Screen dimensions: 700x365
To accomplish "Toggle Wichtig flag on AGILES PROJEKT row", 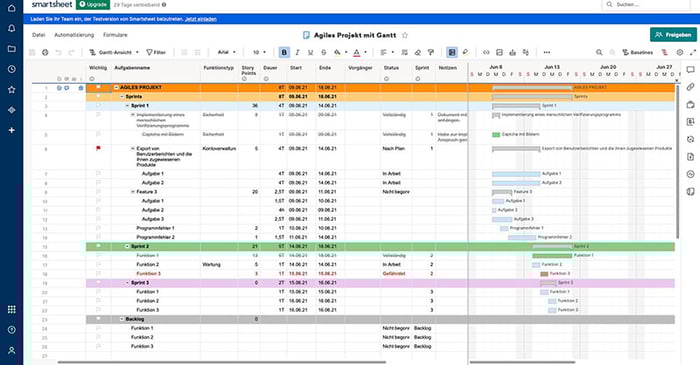I will [x=98, y=87].
